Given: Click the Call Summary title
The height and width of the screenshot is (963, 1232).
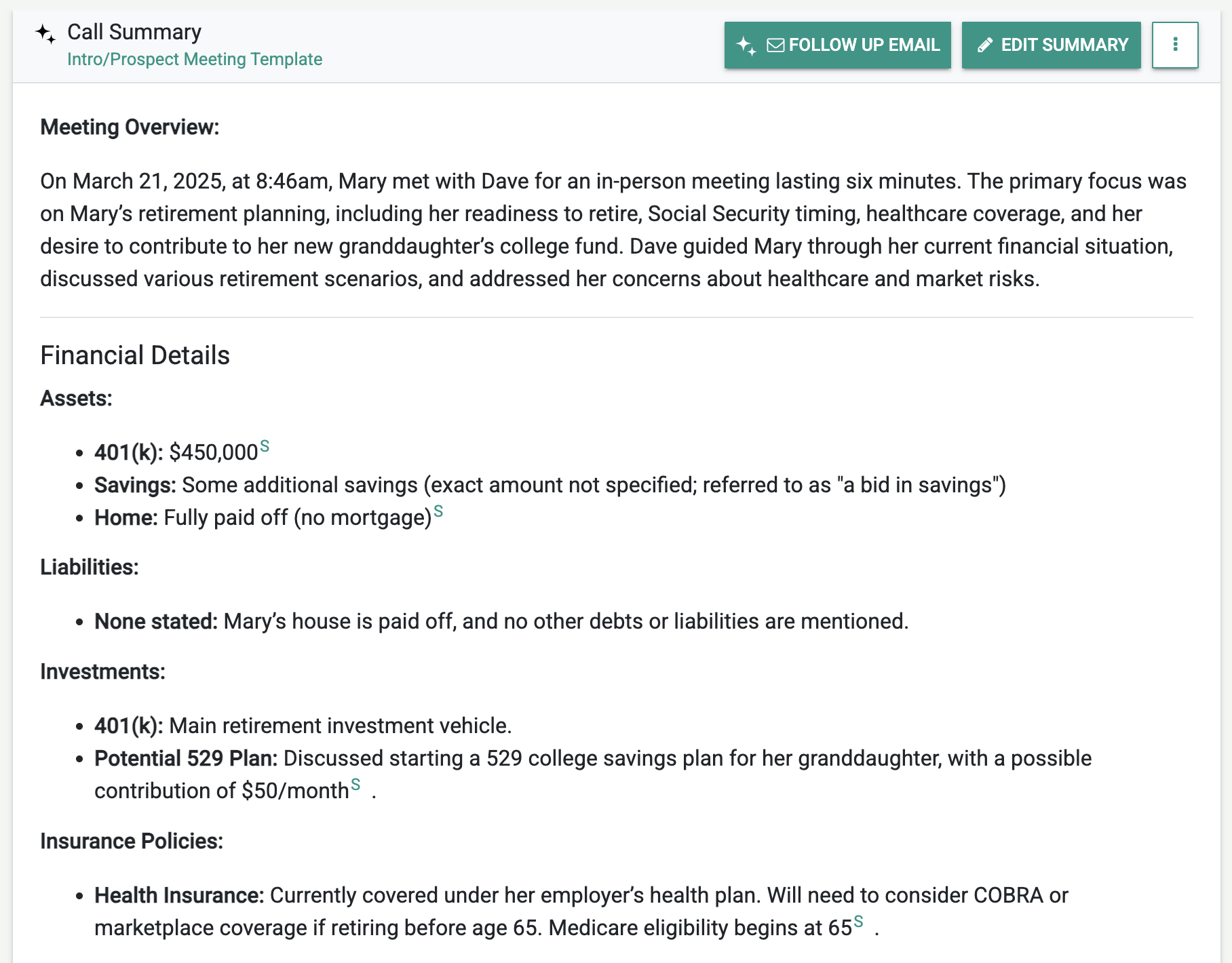Looking at the screenshot, I should tap(134, 32).
